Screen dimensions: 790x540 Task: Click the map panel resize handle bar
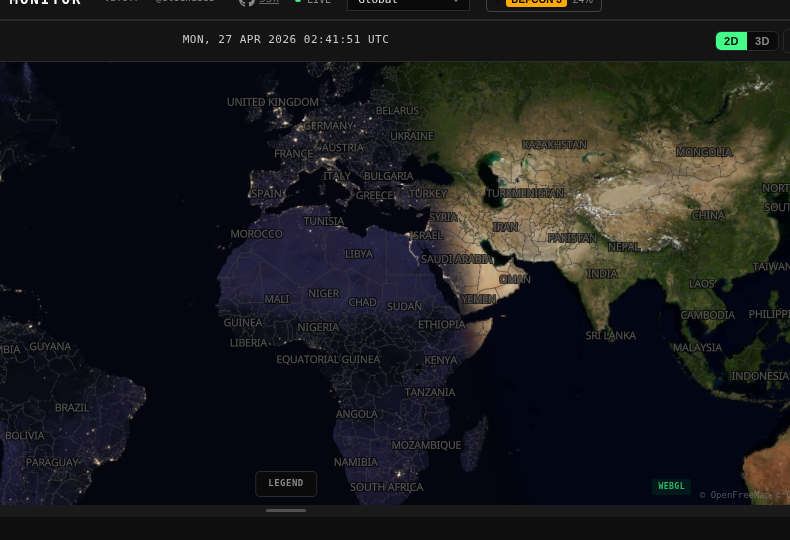click(286, 510)
